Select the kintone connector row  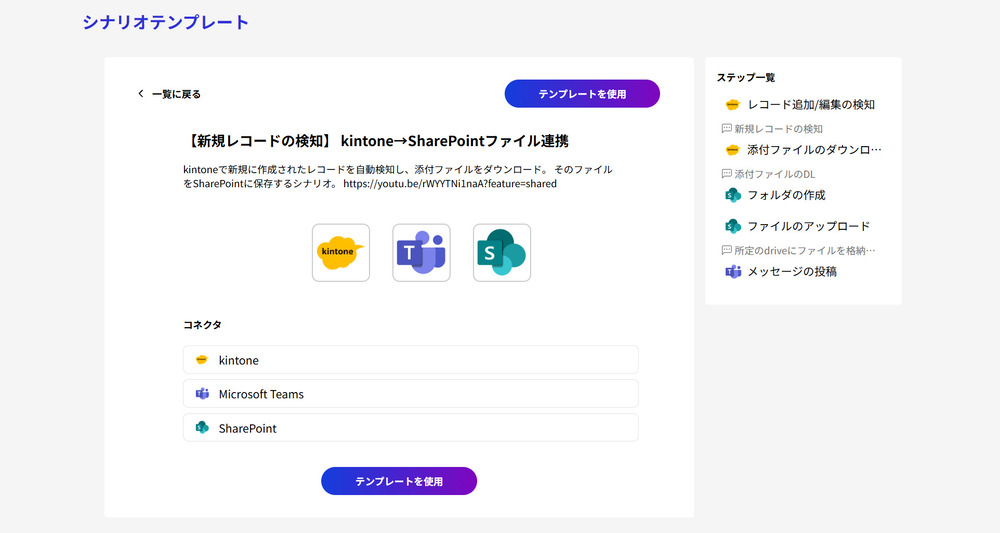coord(411,360)
